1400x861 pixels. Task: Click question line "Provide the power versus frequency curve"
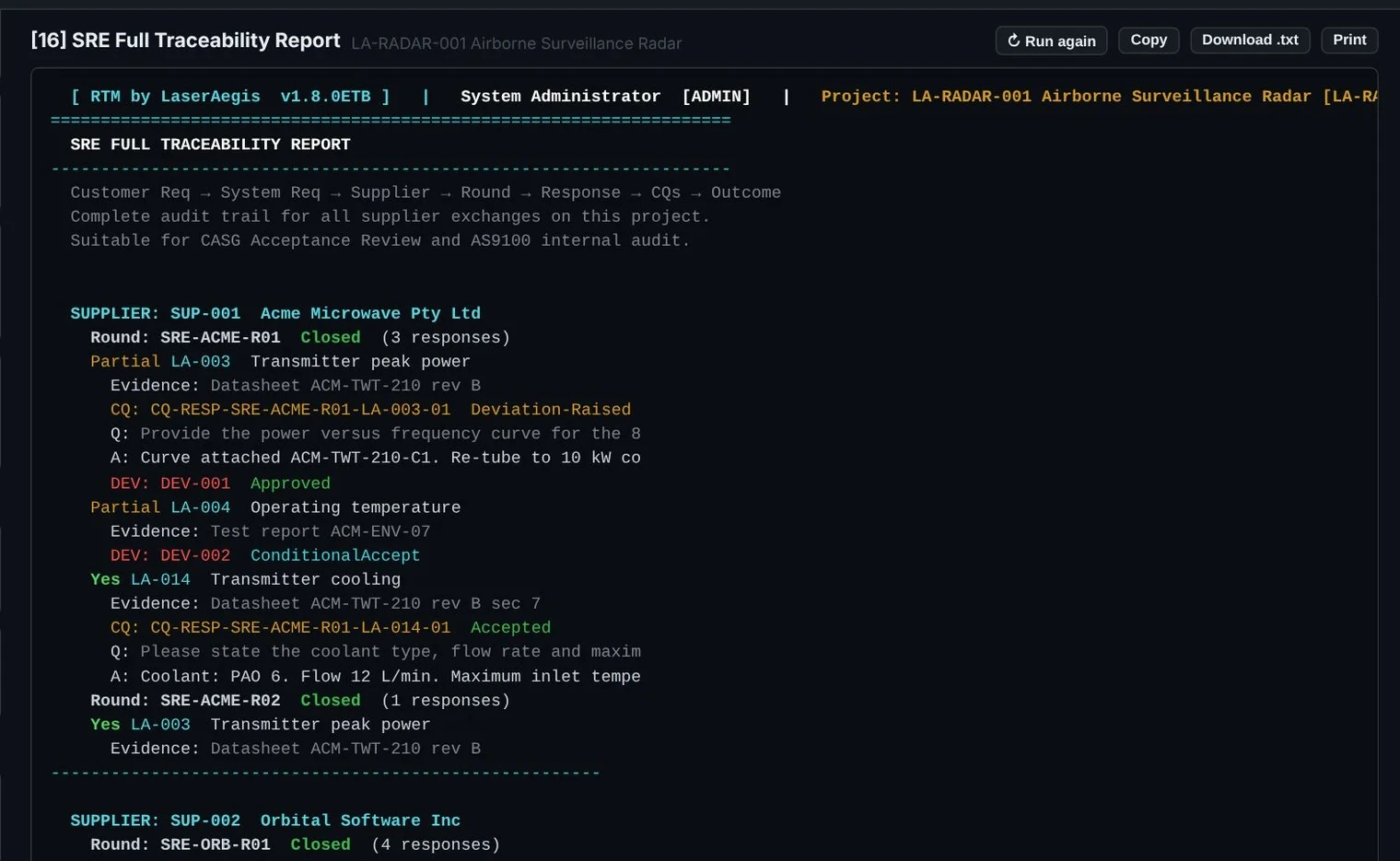pos(376,434)
